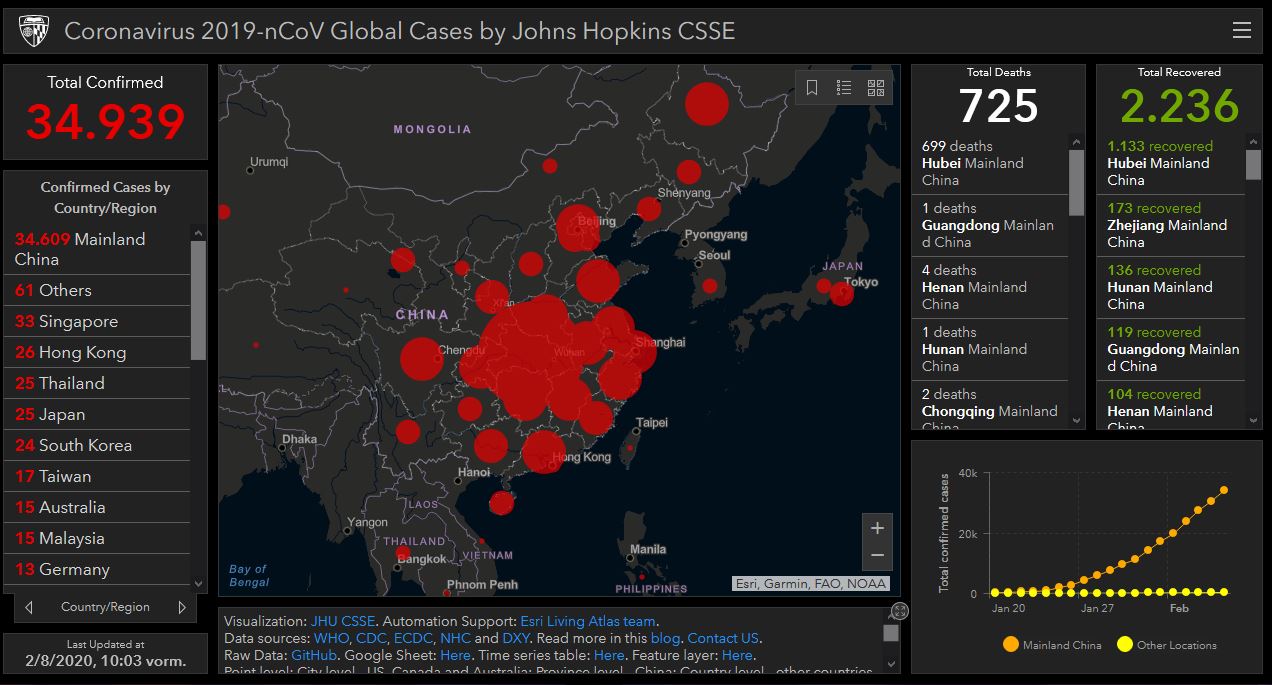
Task: Click down arrow of country list scrollbar
Action: pyautogui.click(x=198, y=583)
